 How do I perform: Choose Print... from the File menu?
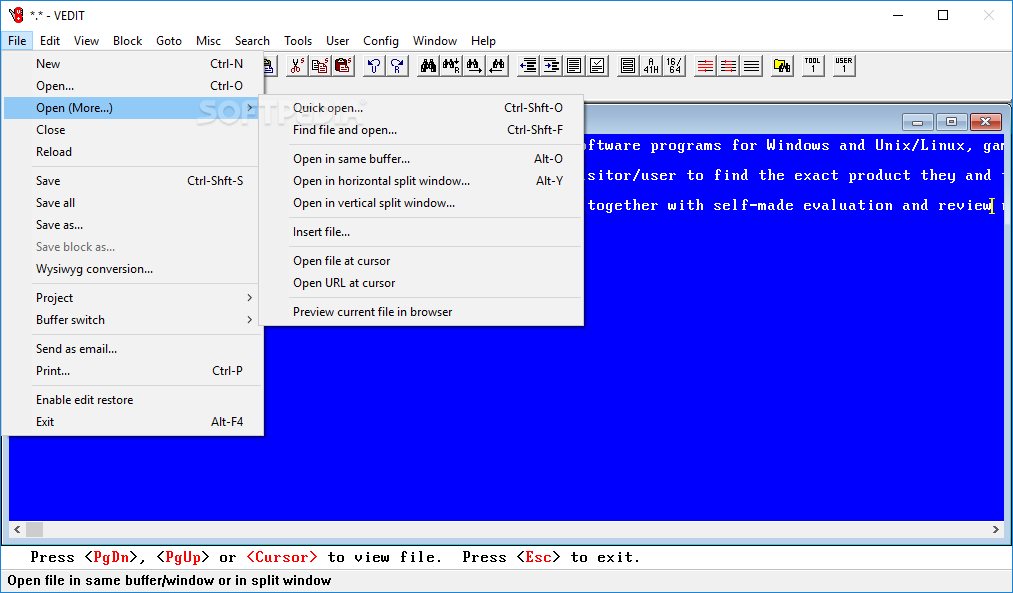133,370
